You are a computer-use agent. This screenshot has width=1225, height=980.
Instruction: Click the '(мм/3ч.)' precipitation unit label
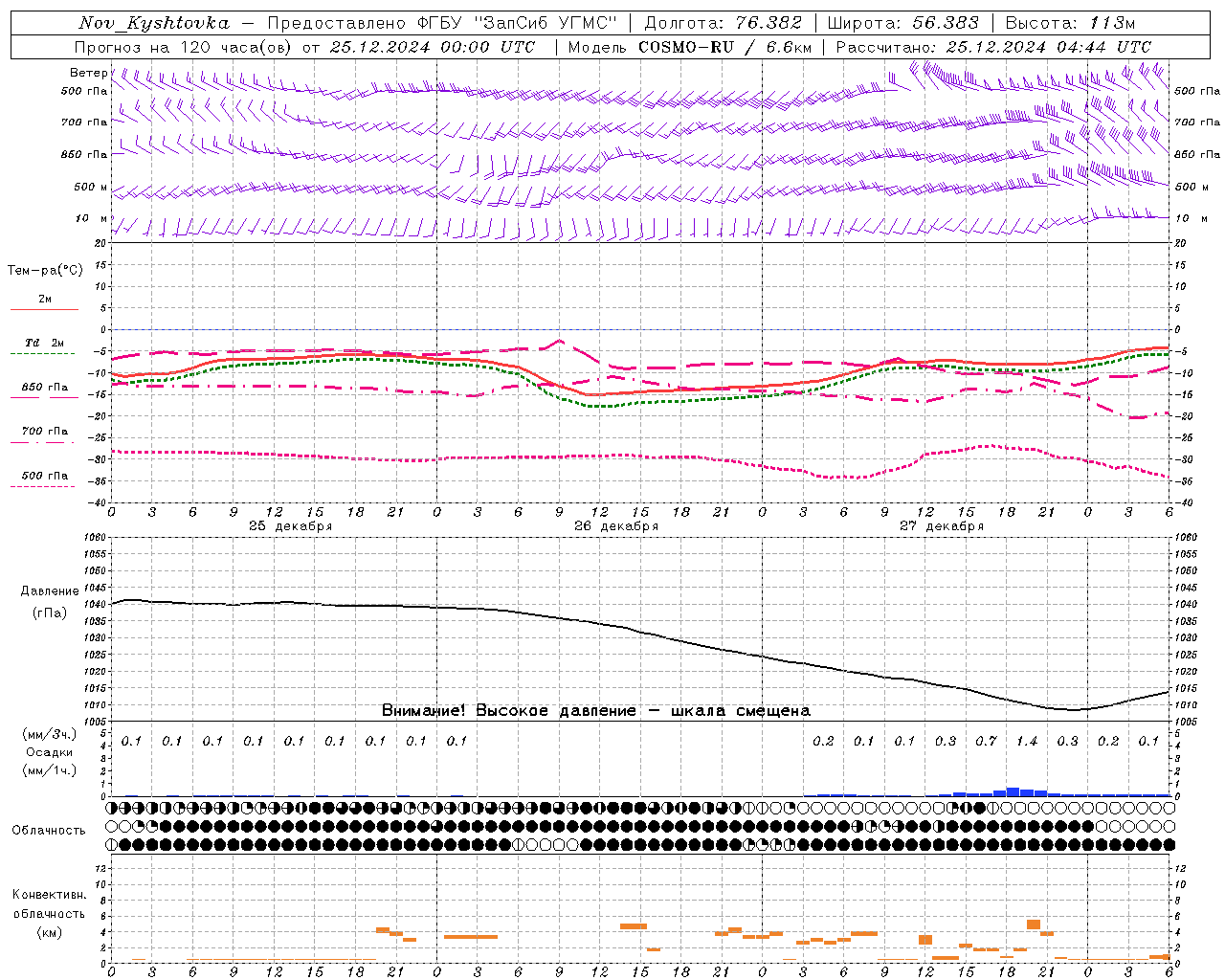pyautogui.click(x=49, y=734)
